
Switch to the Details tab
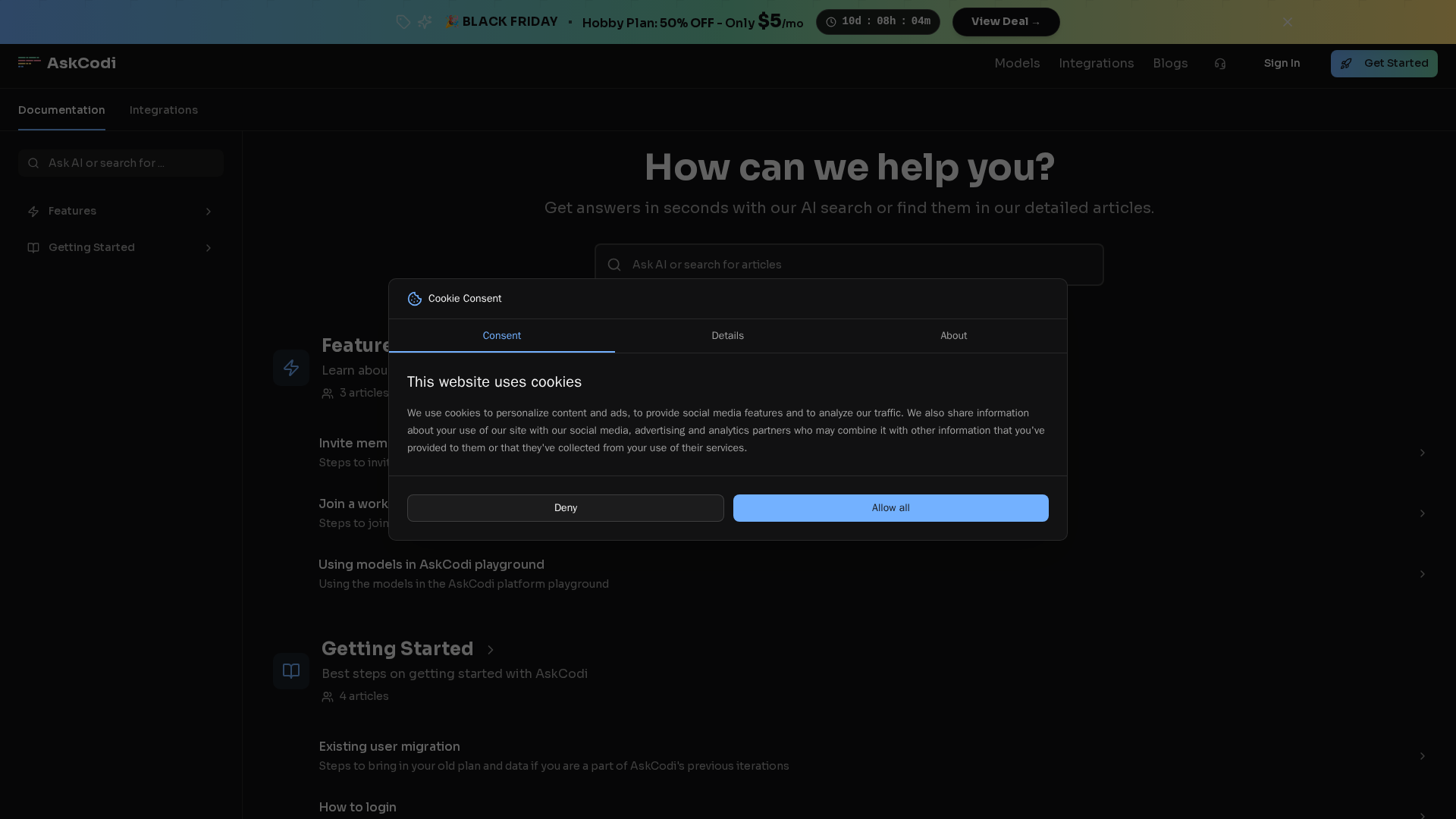pyautogui.click(x=727, y=336)
